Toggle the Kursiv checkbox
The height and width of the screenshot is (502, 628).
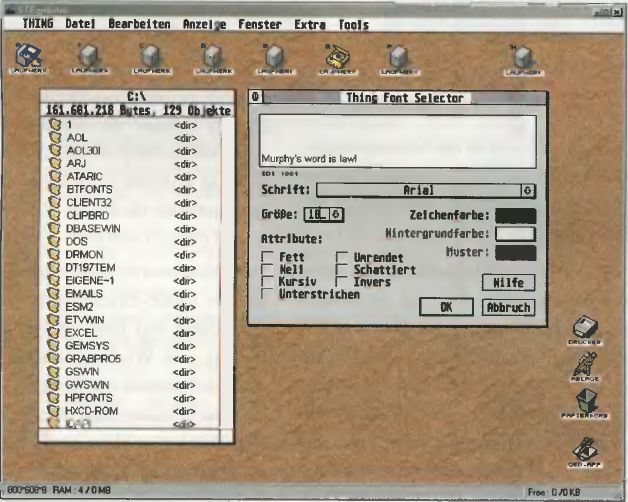[267, 282]
